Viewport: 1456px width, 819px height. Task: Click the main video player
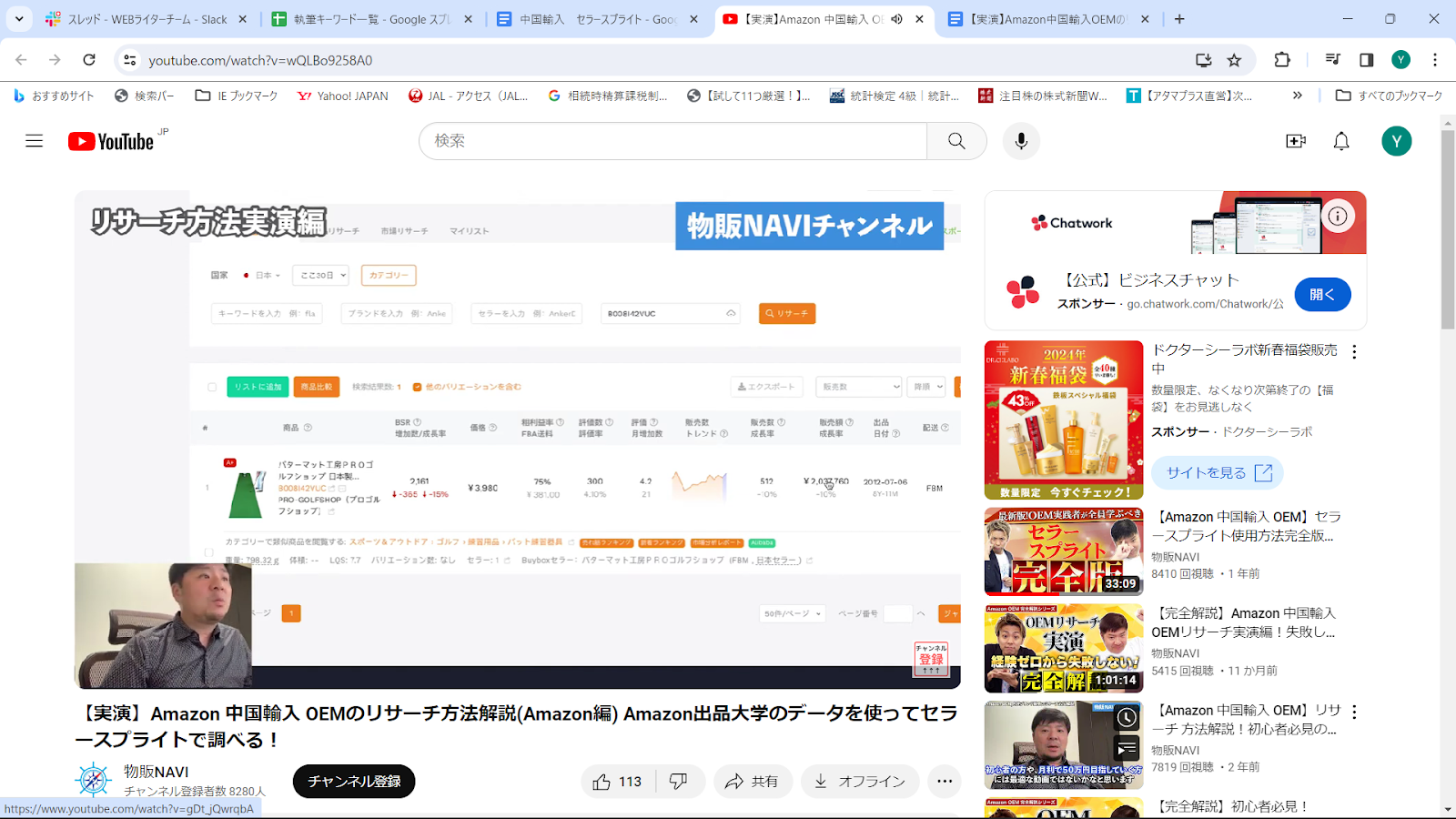(x=518, y=440)
